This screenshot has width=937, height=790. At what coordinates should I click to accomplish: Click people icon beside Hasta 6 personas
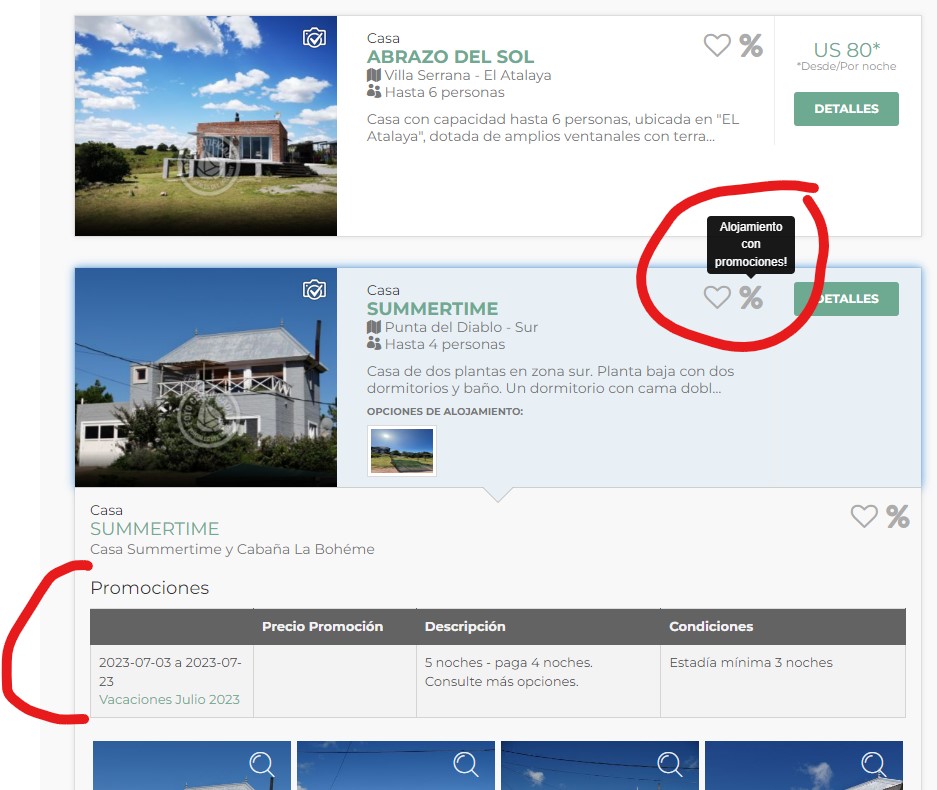point(374,92)
